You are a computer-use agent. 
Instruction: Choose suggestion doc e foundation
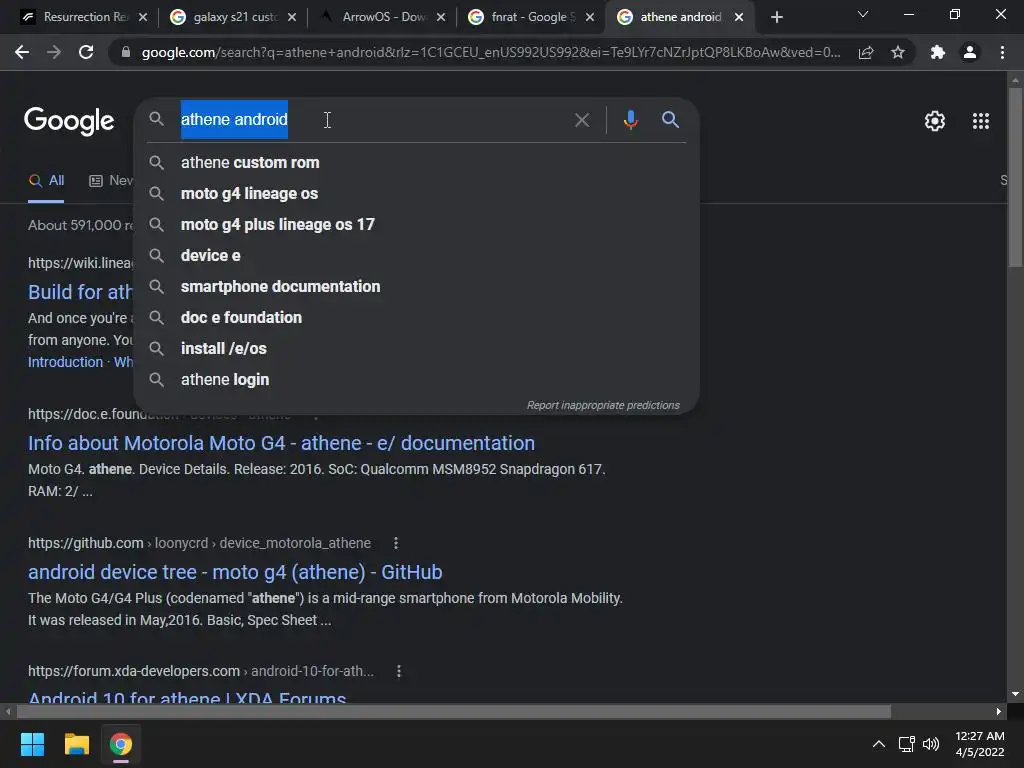click(x=416, y=317)
